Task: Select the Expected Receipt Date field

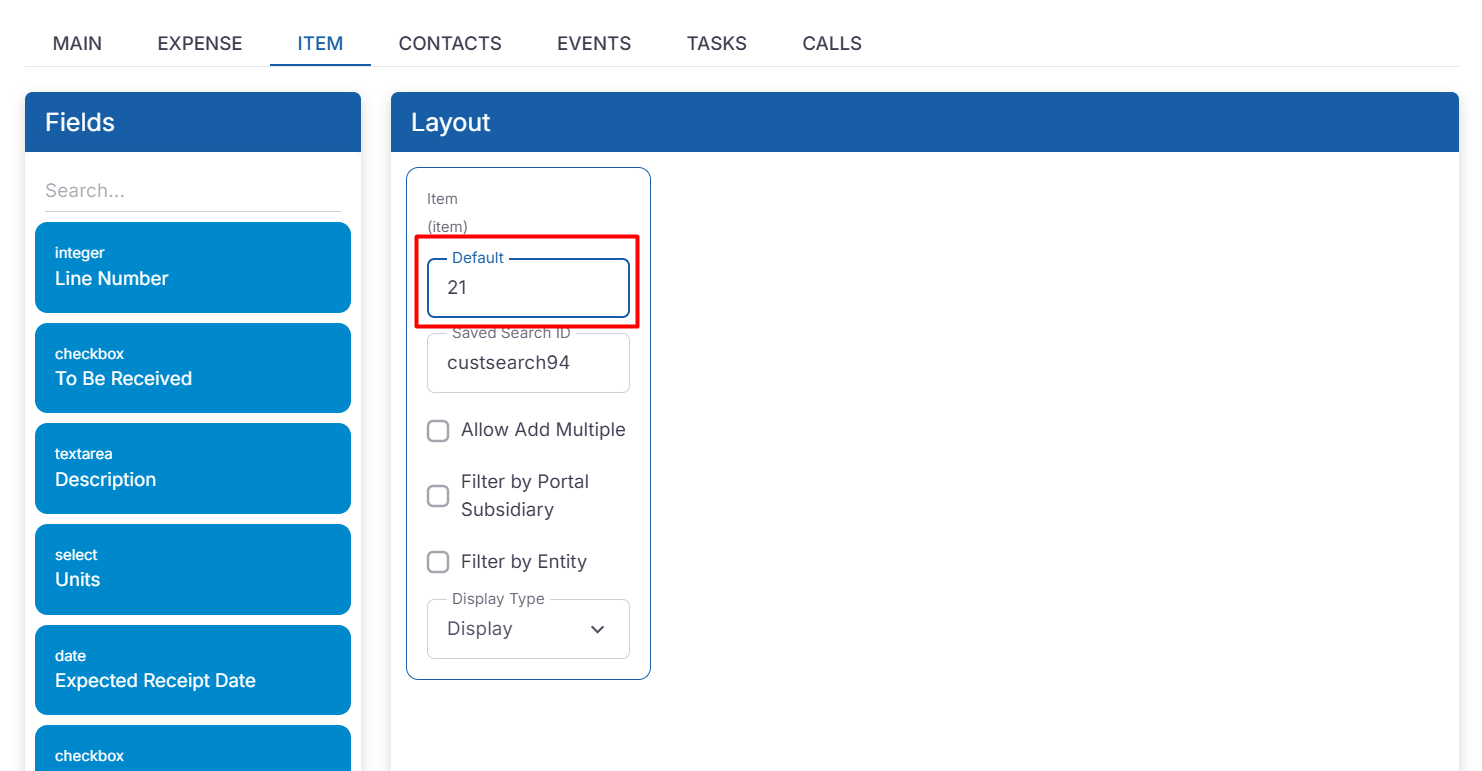Action: 193,670
